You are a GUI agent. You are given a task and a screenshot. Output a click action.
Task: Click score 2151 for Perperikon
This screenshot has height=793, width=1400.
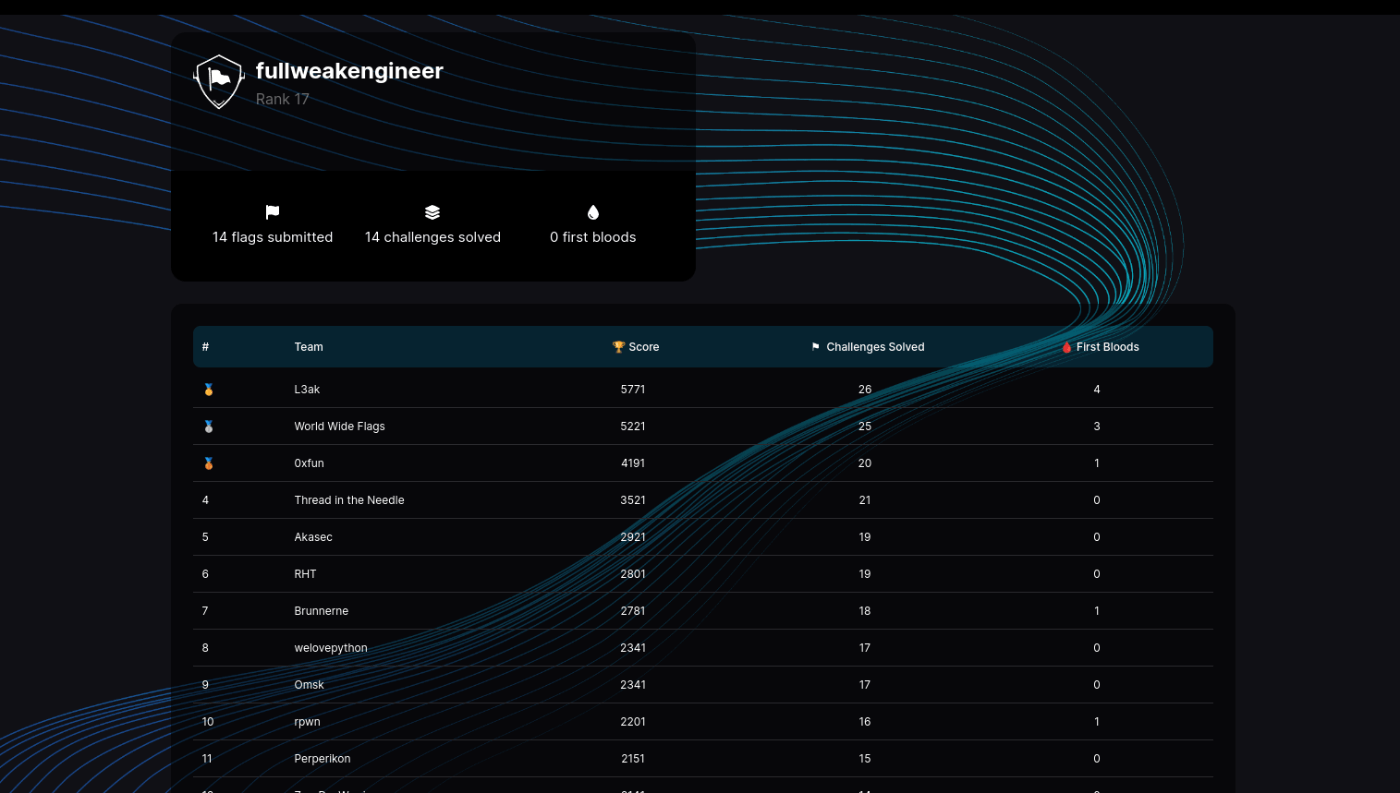[x=633, y=759]
